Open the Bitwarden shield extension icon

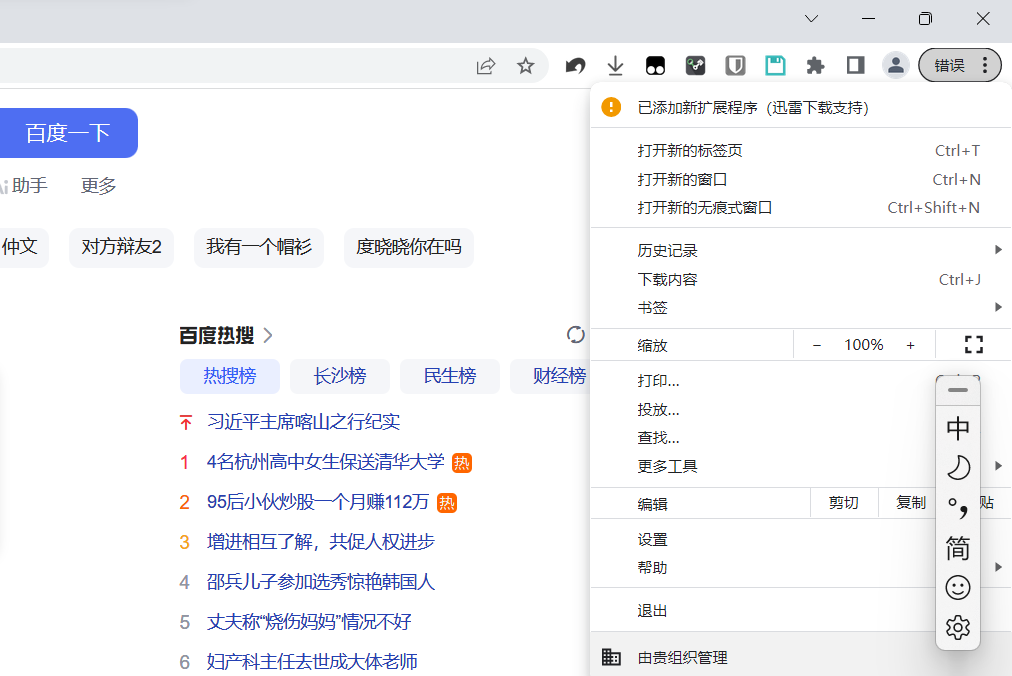[x=735, y=66]
